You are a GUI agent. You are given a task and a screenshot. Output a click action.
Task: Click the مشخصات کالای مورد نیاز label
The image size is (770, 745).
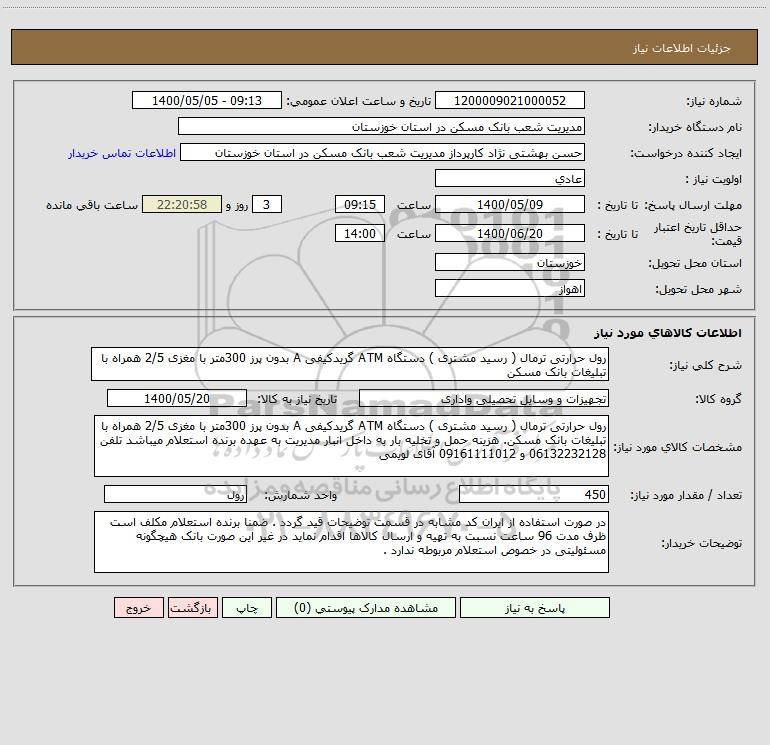678,447
